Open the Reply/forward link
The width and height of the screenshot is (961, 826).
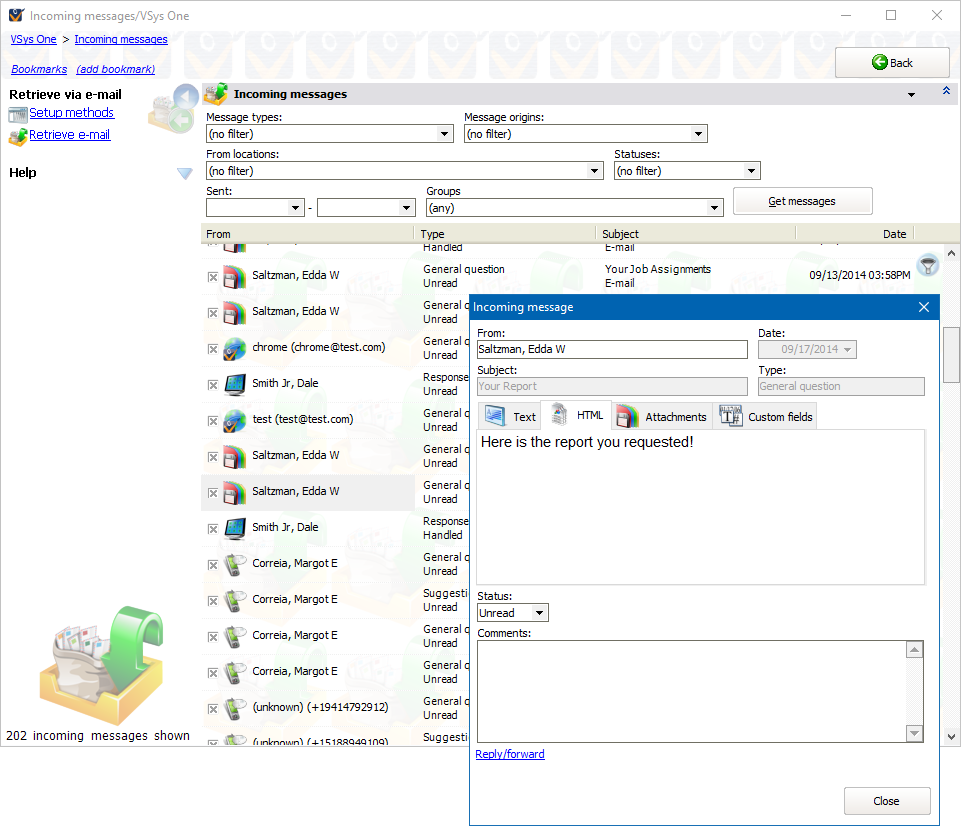tap(509, 754)
